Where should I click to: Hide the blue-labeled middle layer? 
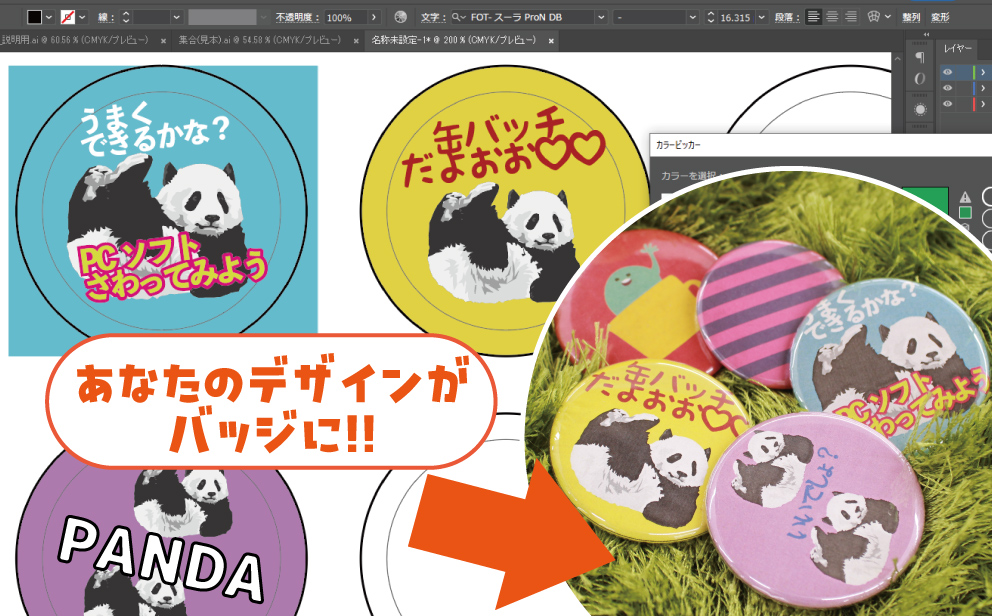coord(948,87)
